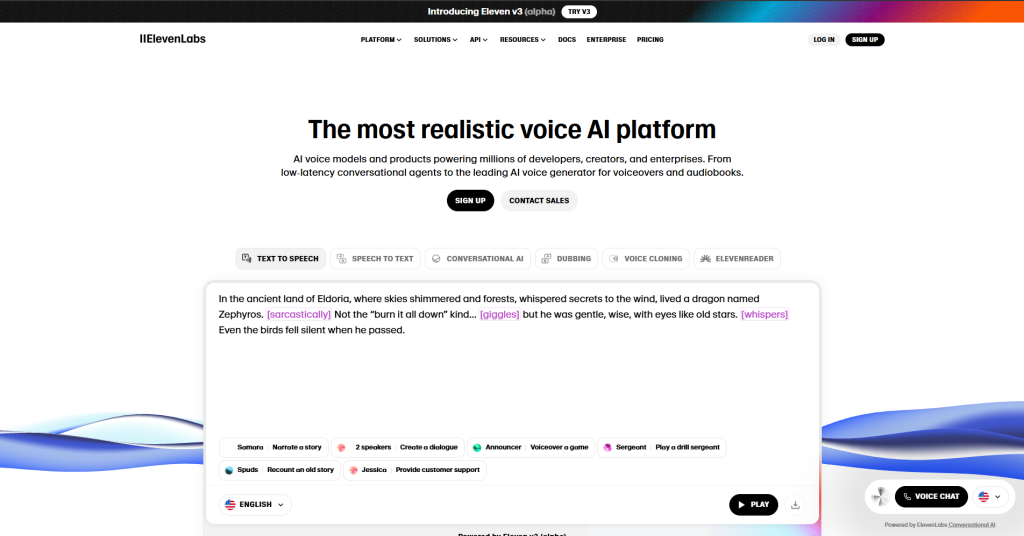Switch to the Dubbing tab
Screen dimensions: 1024x536
pos(566,259)
